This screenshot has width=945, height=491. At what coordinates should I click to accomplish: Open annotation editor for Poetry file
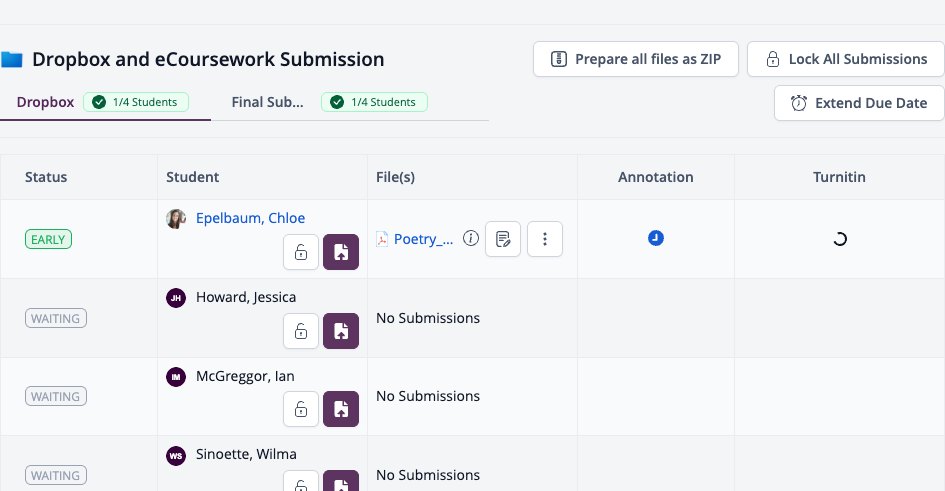click(x=503, y=239)
